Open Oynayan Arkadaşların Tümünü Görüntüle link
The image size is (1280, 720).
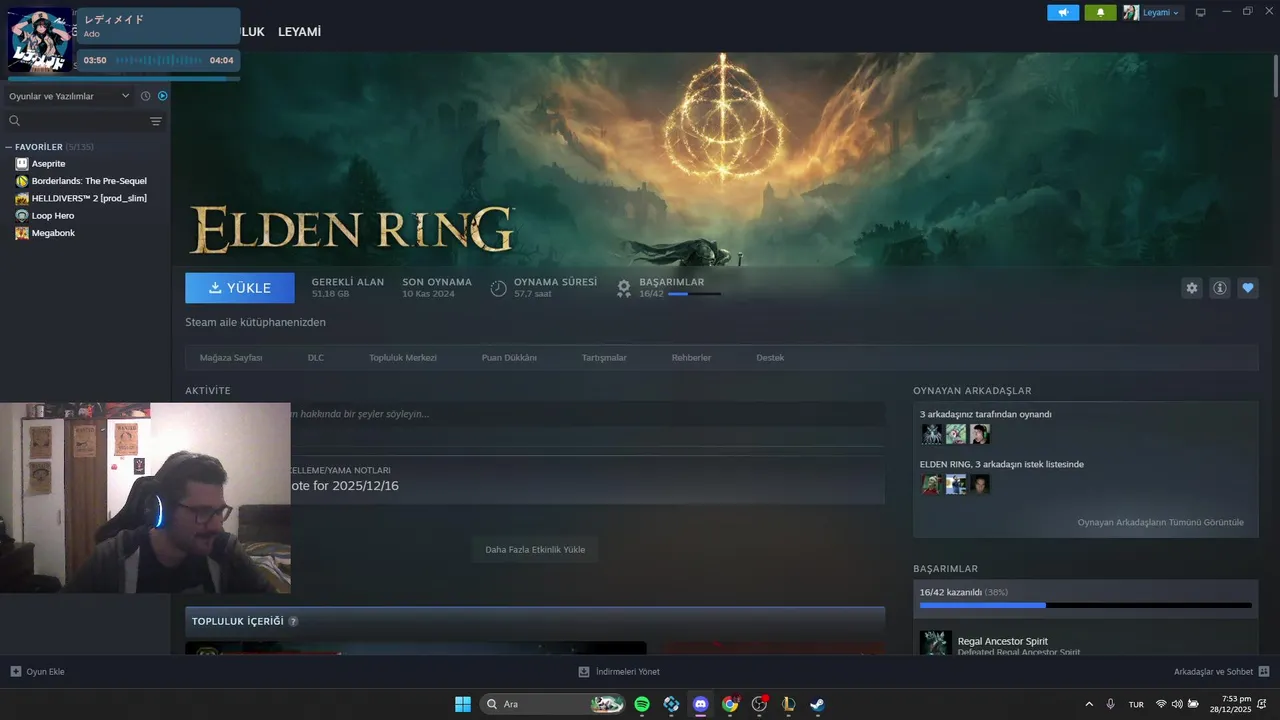[x=1160, y=523]
